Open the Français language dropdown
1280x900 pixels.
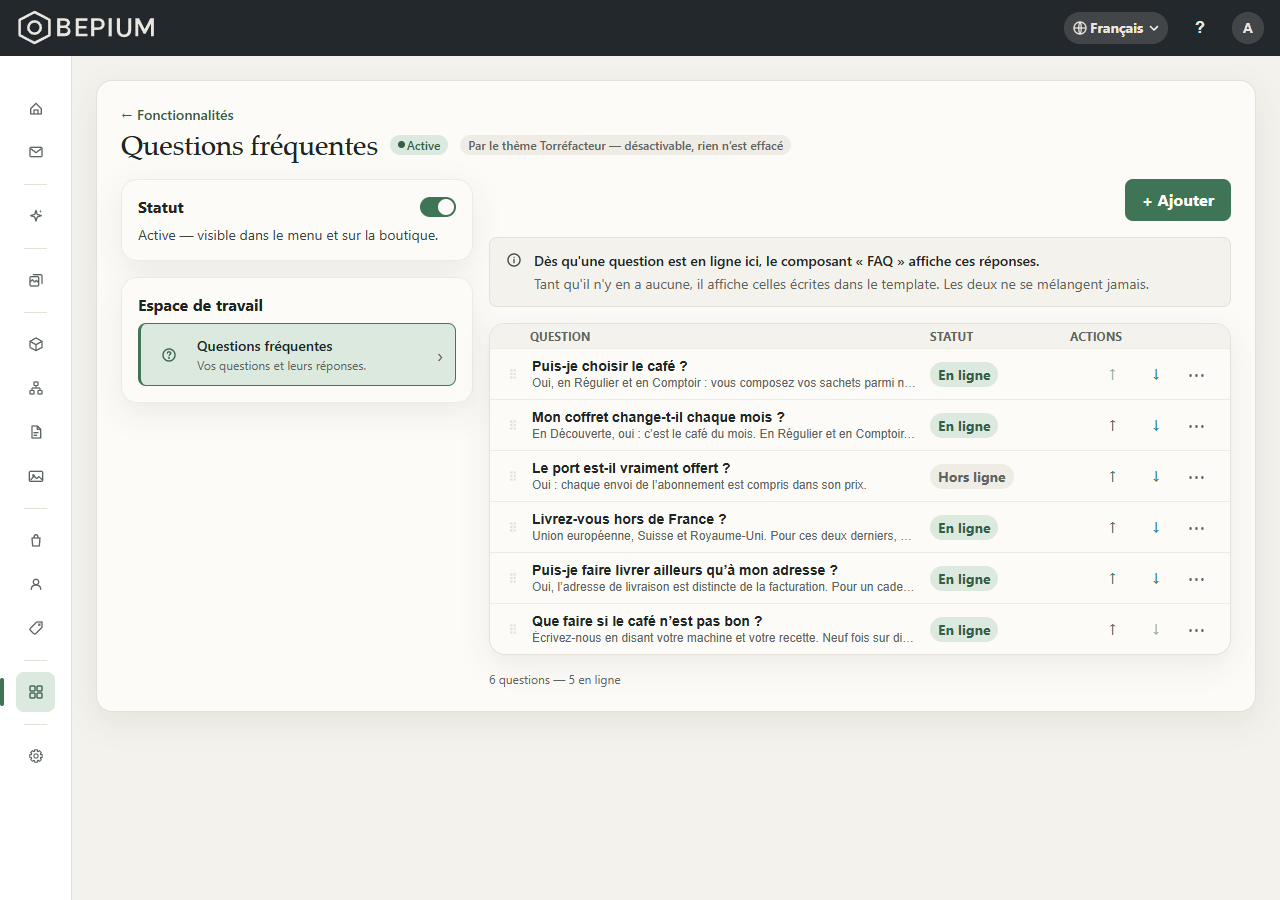1116,28
